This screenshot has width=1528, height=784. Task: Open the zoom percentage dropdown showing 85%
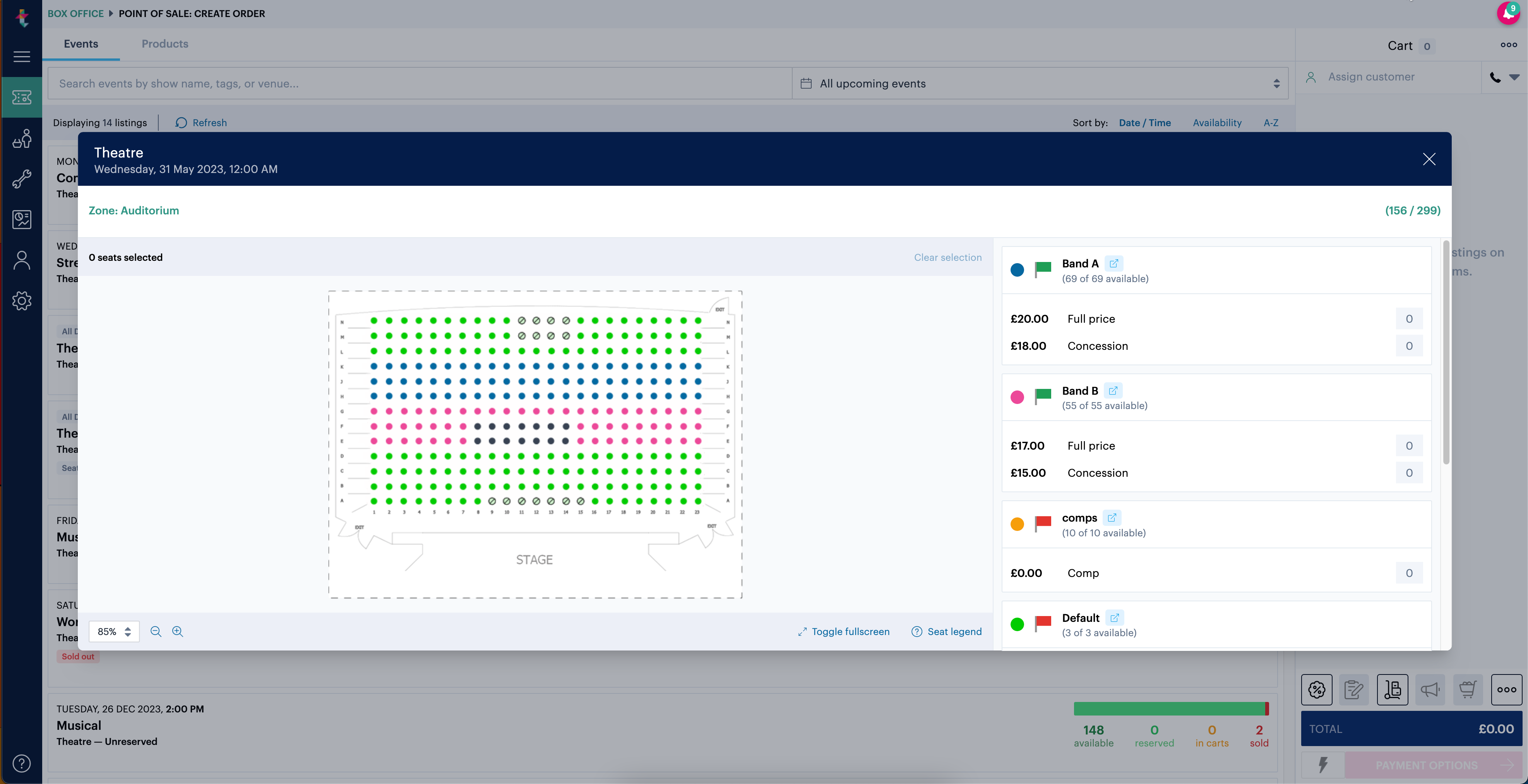(x=114, y=632)
